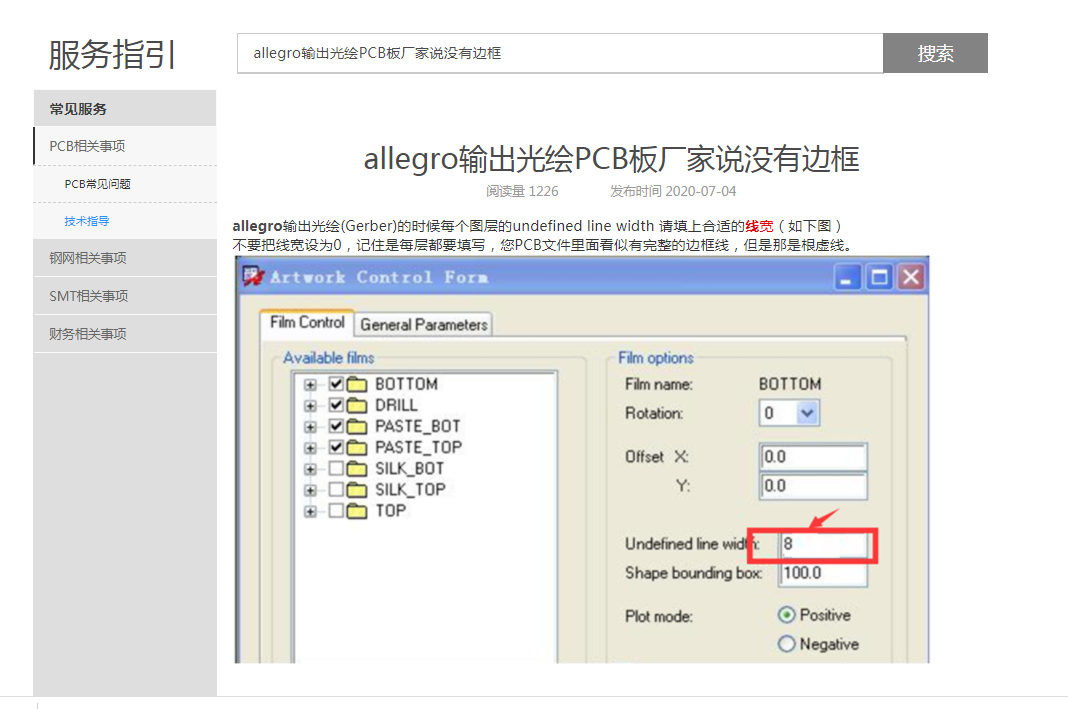
Task: Switch to General Parameters tab
Action: click(424, 324)
